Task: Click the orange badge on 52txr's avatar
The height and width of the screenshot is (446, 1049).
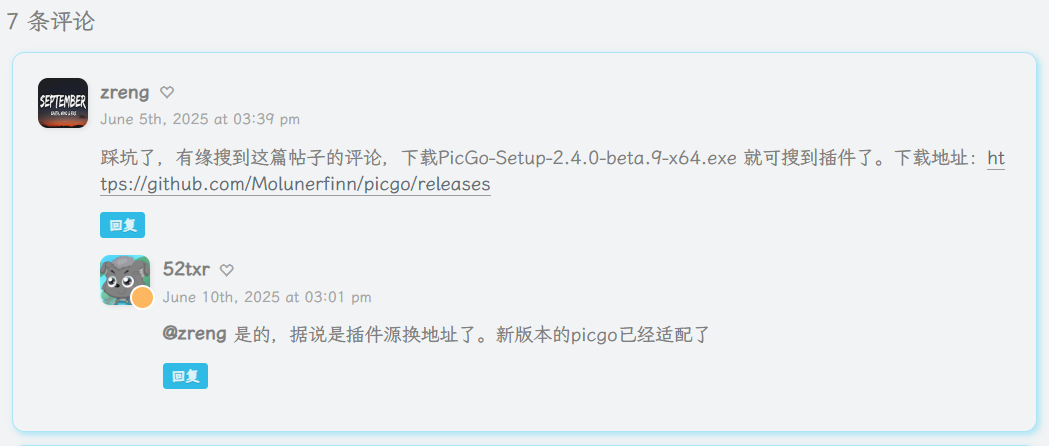Action: point(142,298)
